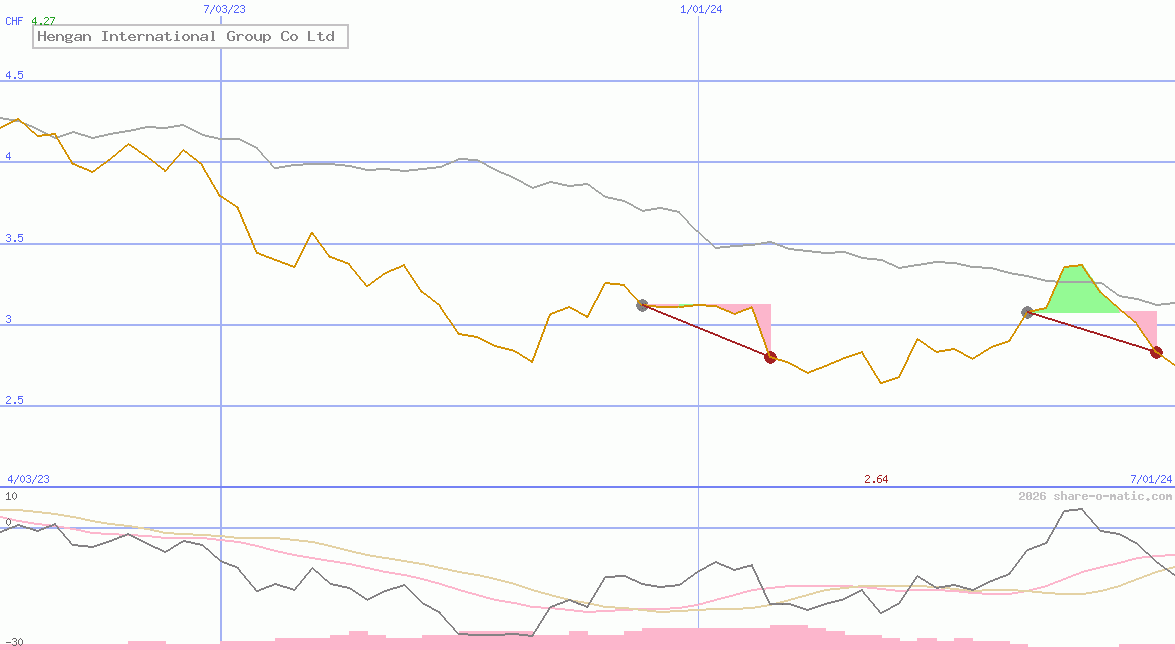Click the second grey entry marker near 3.0
Screen dimensions: 1175x650
pos(1027,312)
